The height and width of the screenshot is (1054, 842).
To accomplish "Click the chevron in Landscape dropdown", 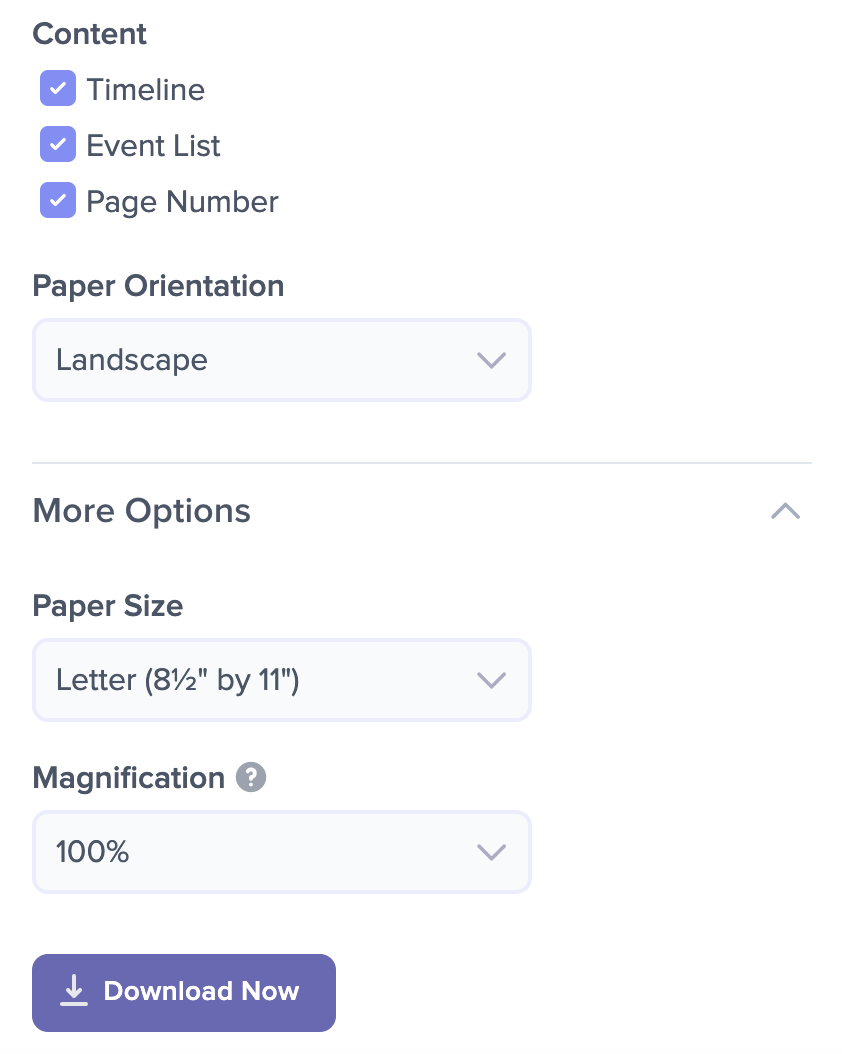I will (491, 360).
